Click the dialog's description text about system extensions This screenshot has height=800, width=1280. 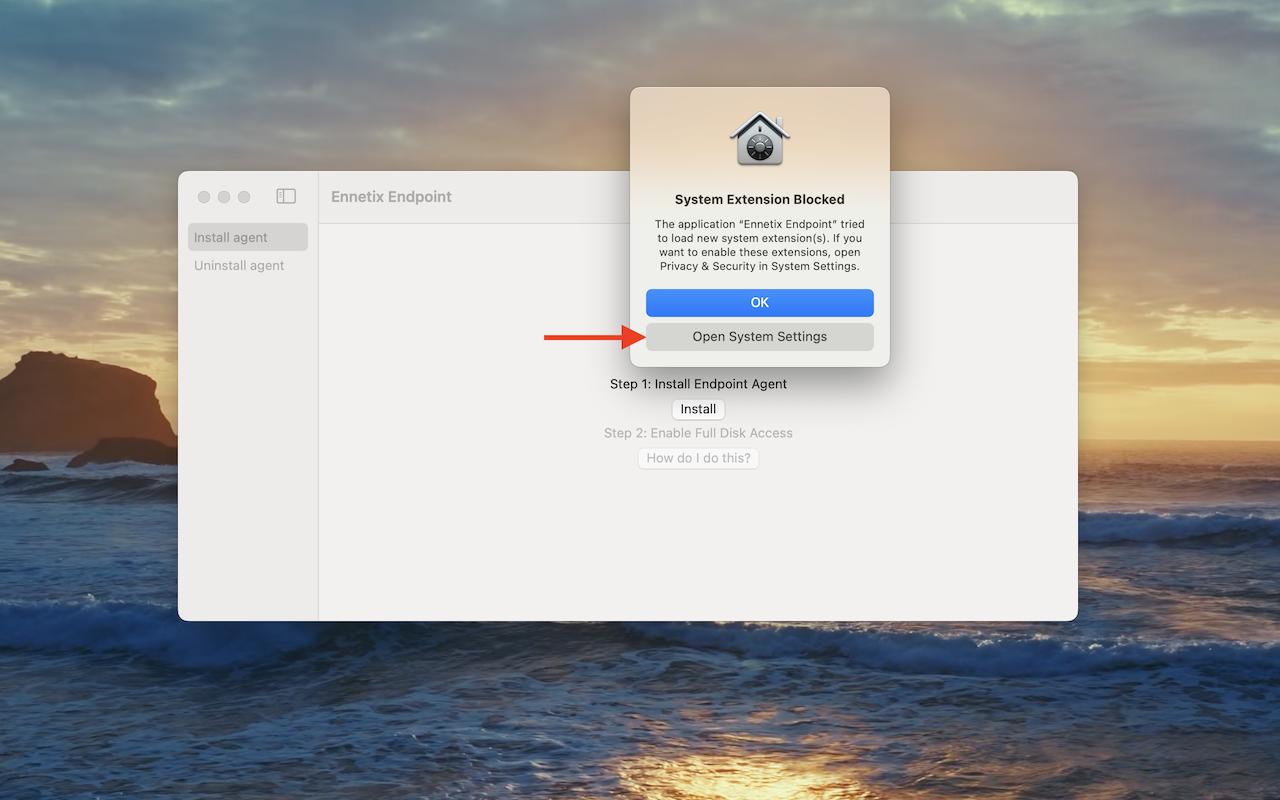coord(760,245)
